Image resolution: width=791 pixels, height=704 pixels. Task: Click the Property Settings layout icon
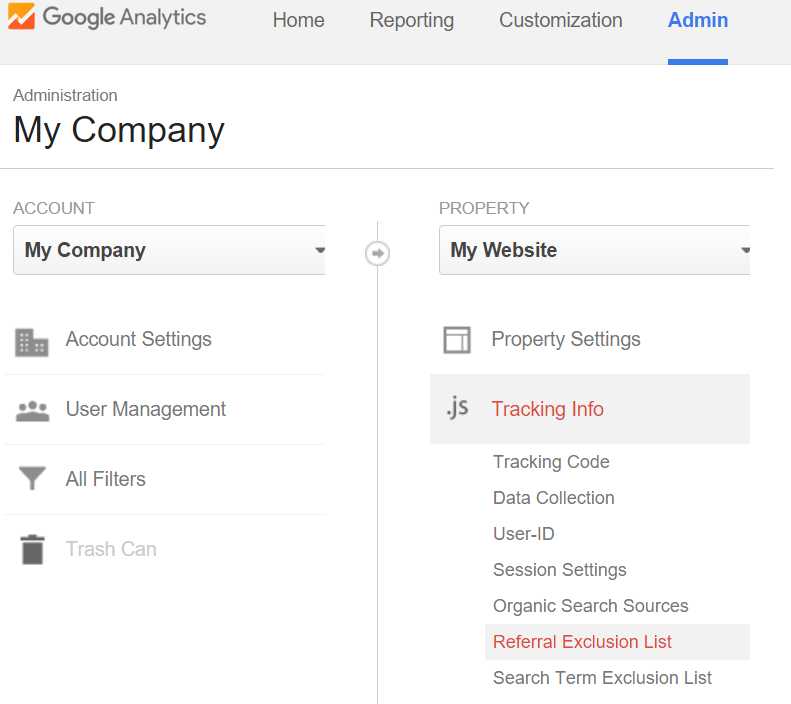tap(457, 339)
